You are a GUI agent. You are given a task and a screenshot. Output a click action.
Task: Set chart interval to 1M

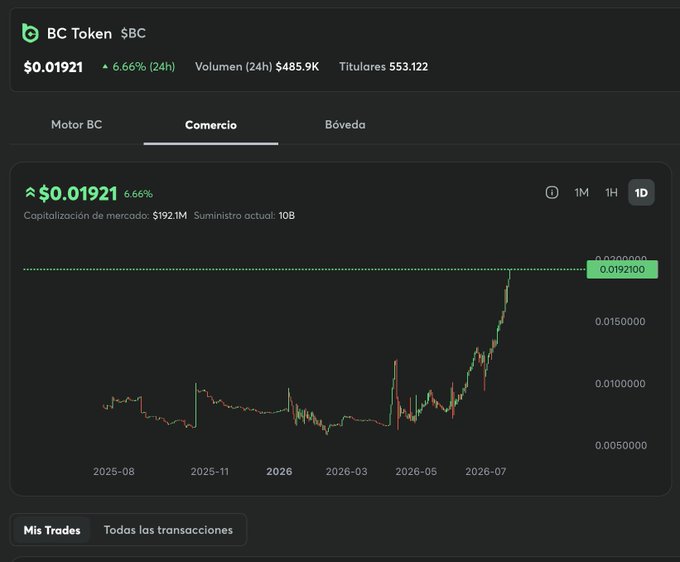tap(582, 193)
